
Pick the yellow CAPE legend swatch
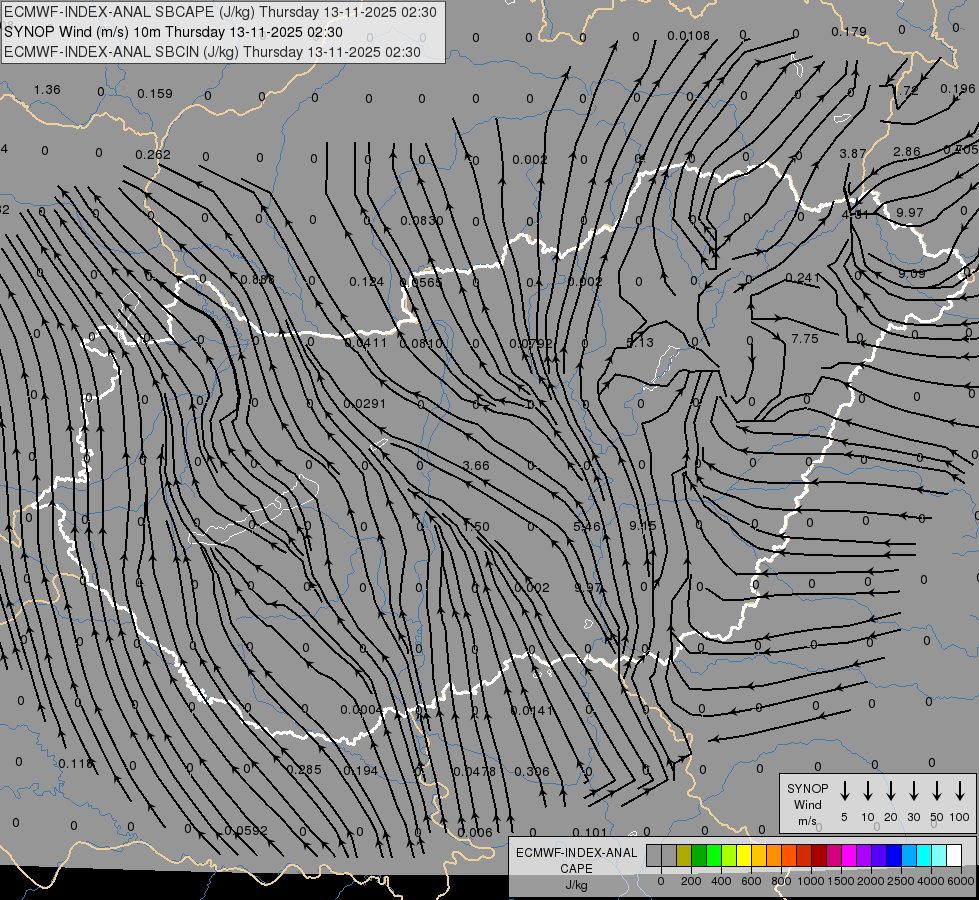coord(744,856)
